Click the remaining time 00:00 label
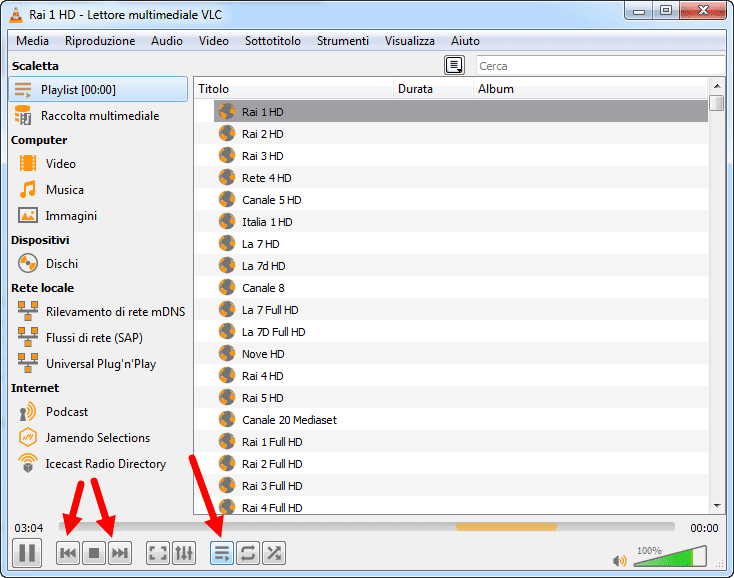 tap(704, 528)
